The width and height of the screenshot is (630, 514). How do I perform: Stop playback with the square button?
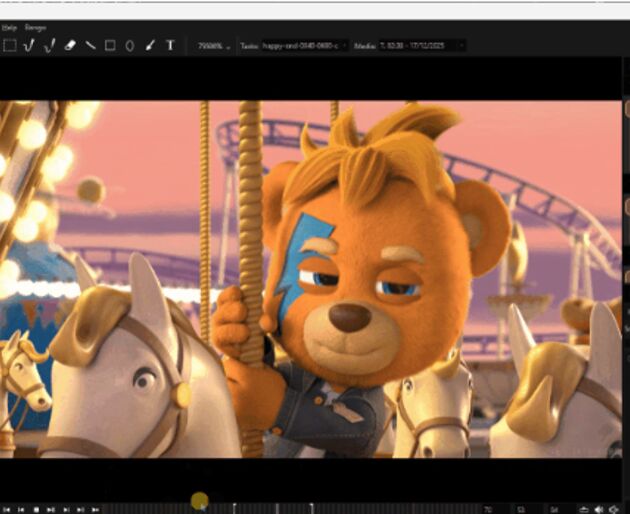coord(36,509)
